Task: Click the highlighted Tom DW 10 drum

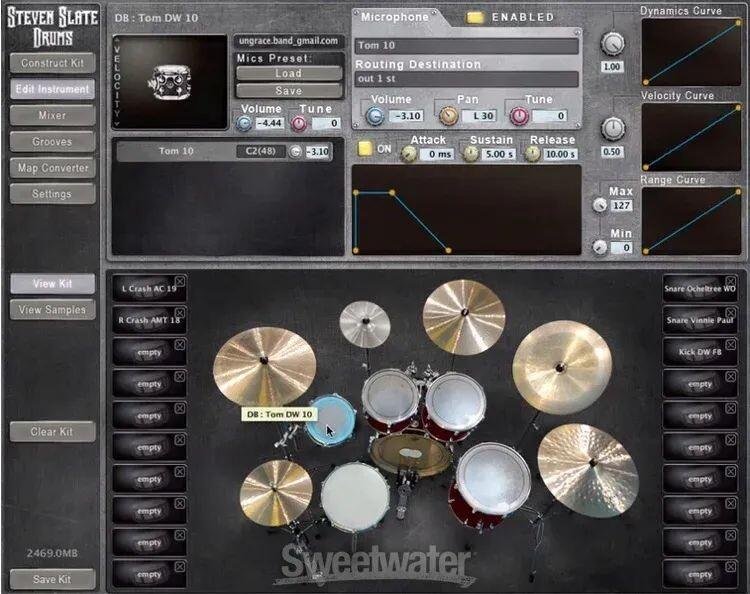Action: coord(331,421)
